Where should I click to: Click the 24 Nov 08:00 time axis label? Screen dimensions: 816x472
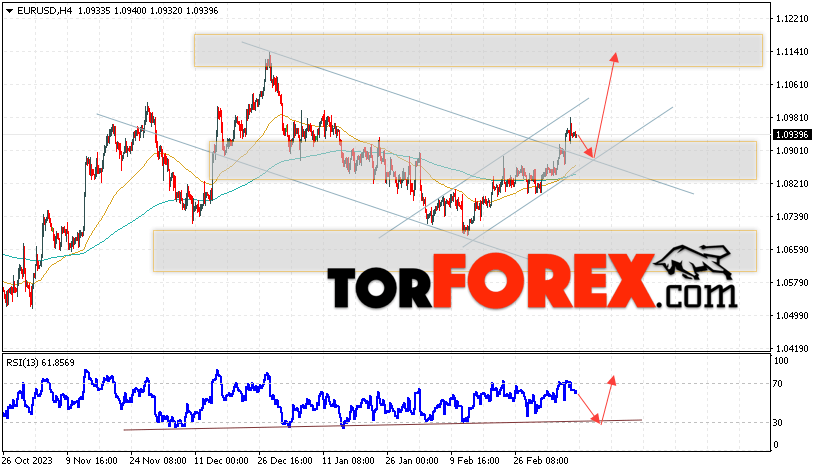click(x=158, y=461)
